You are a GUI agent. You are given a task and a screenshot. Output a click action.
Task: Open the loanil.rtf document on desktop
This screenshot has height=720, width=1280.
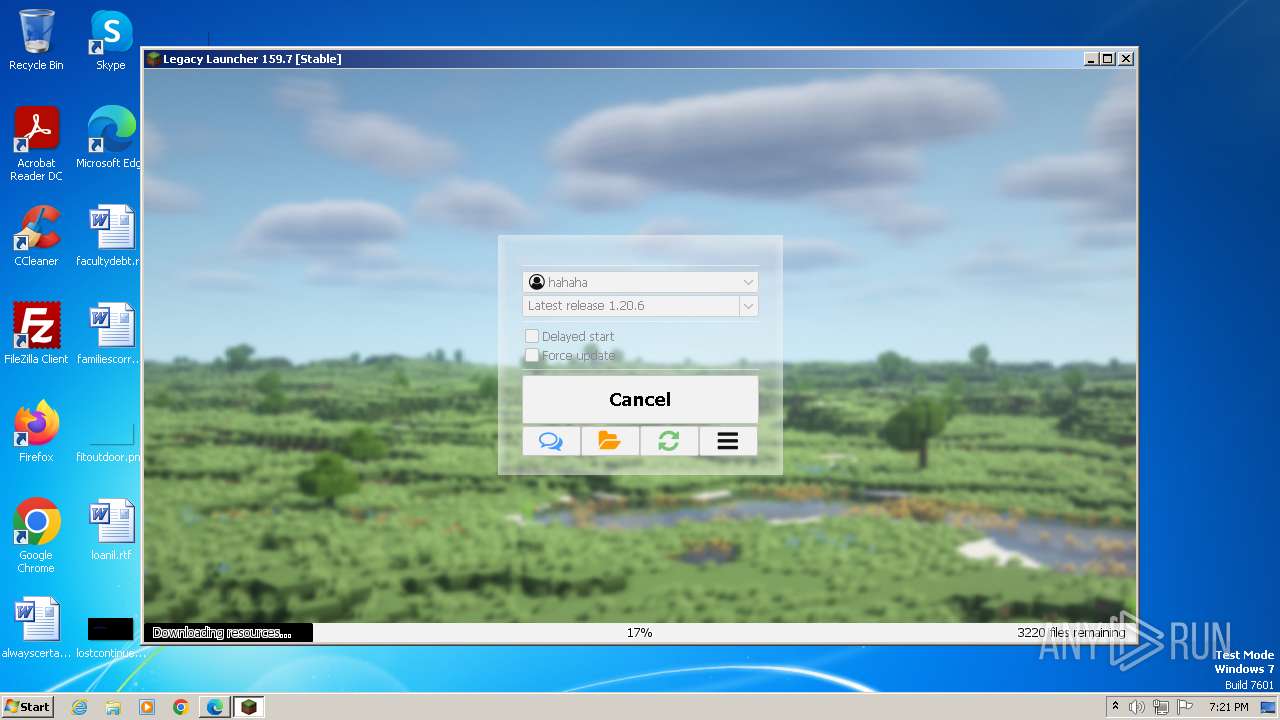tap(111, 530)
